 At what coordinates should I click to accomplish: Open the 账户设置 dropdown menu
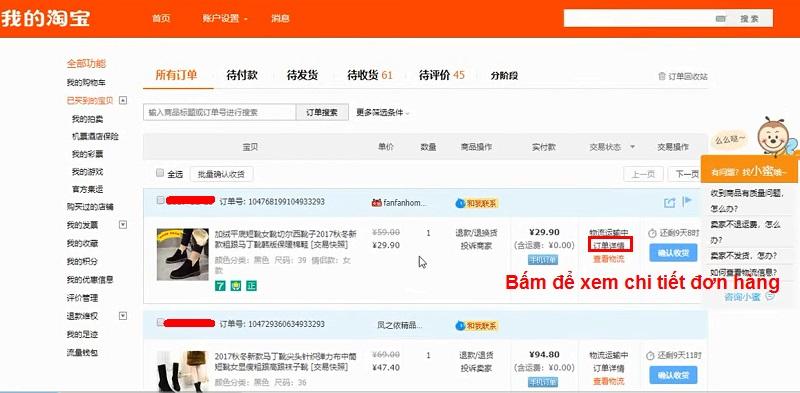coord(225,18)
